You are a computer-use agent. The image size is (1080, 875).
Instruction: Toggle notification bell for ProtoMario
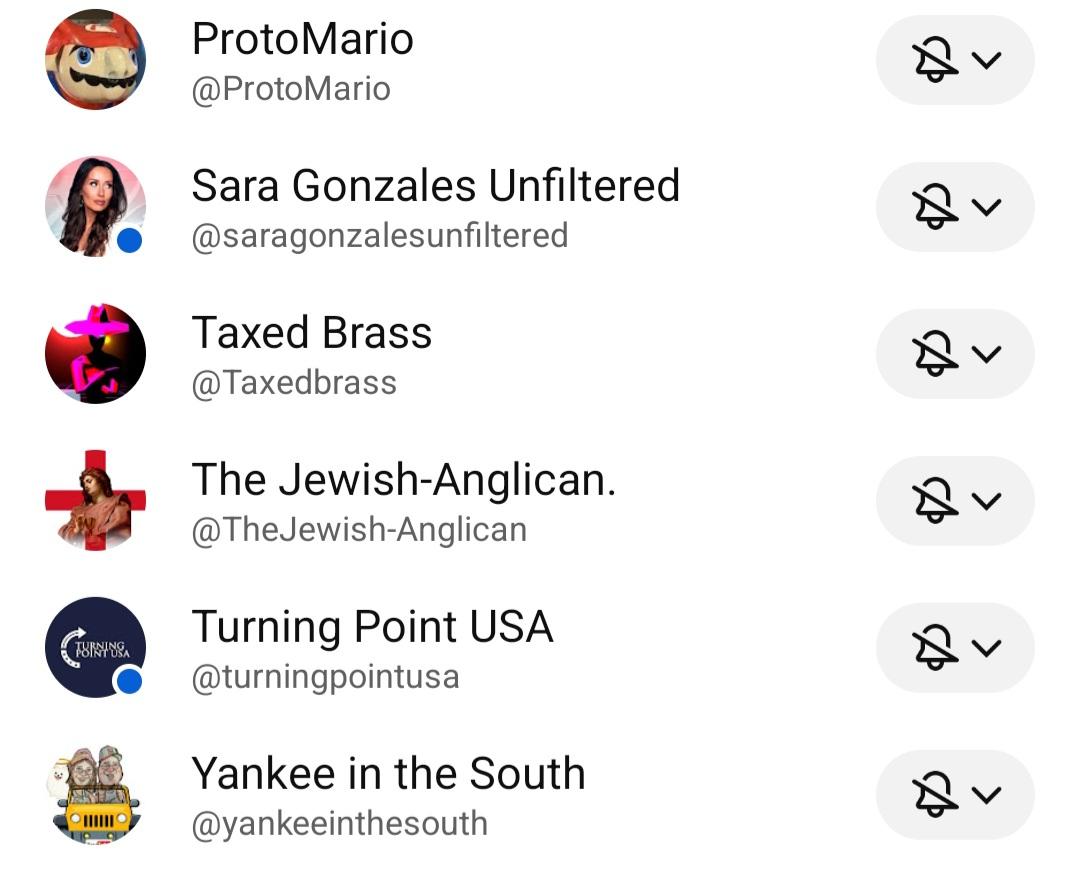click(x=936, y=61)
